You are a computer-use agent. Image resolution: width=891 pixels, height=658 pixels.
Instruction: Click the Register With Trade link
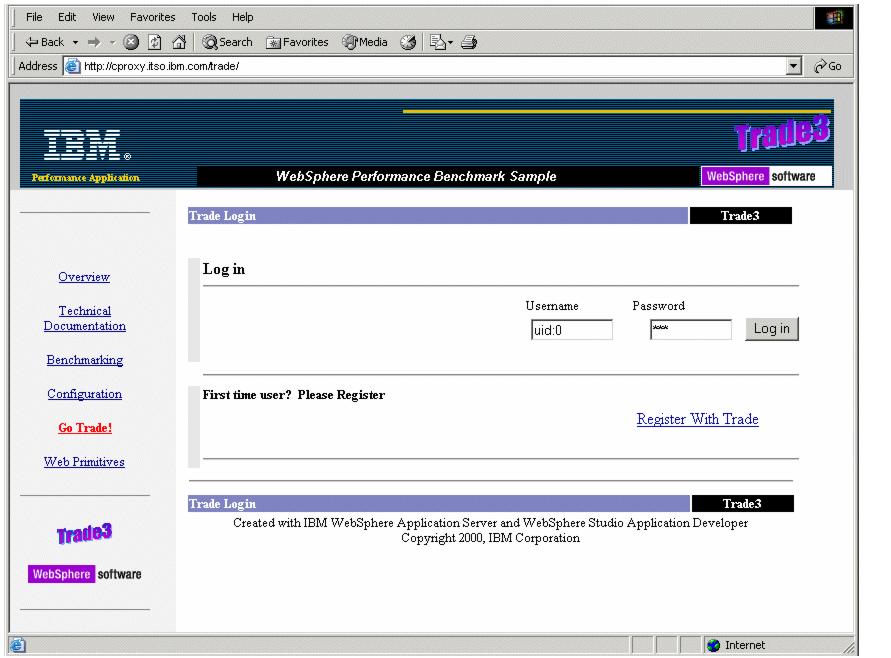(x=697, y=419)
